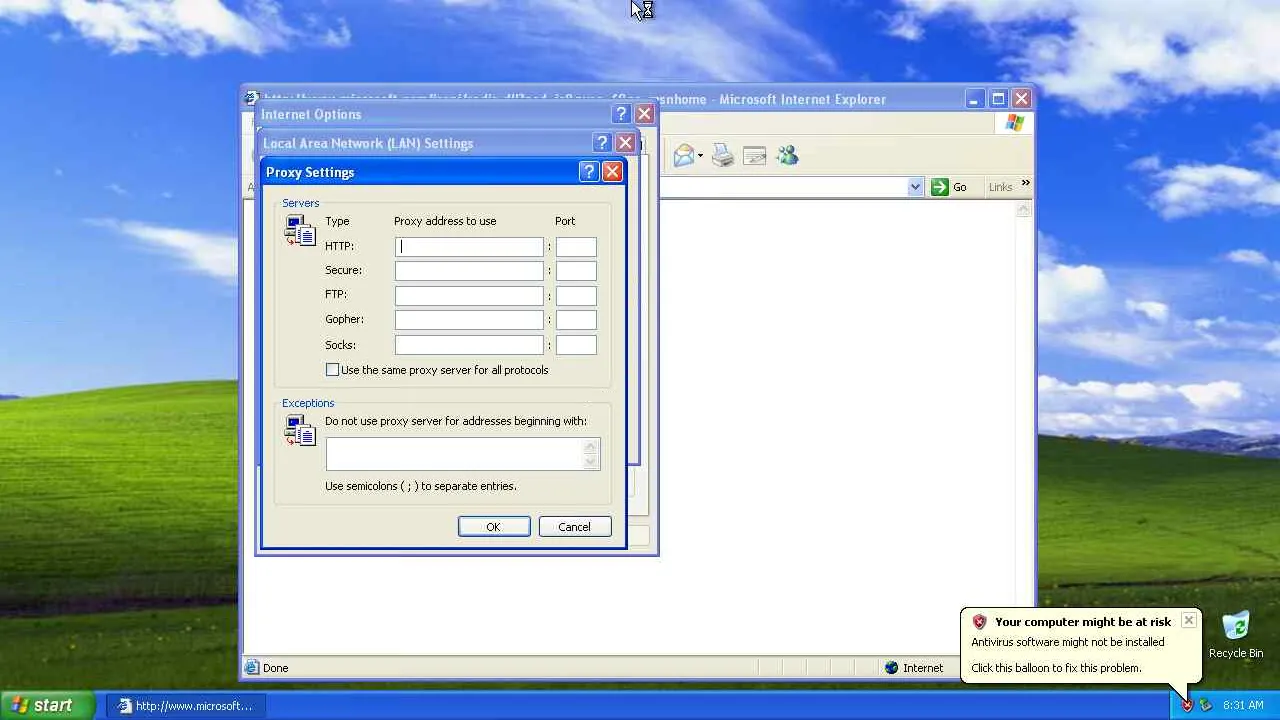Click the Servers network icon in Proxy Settings
Viewport: 1280px width, 720px height.
(x=300, y=231)
